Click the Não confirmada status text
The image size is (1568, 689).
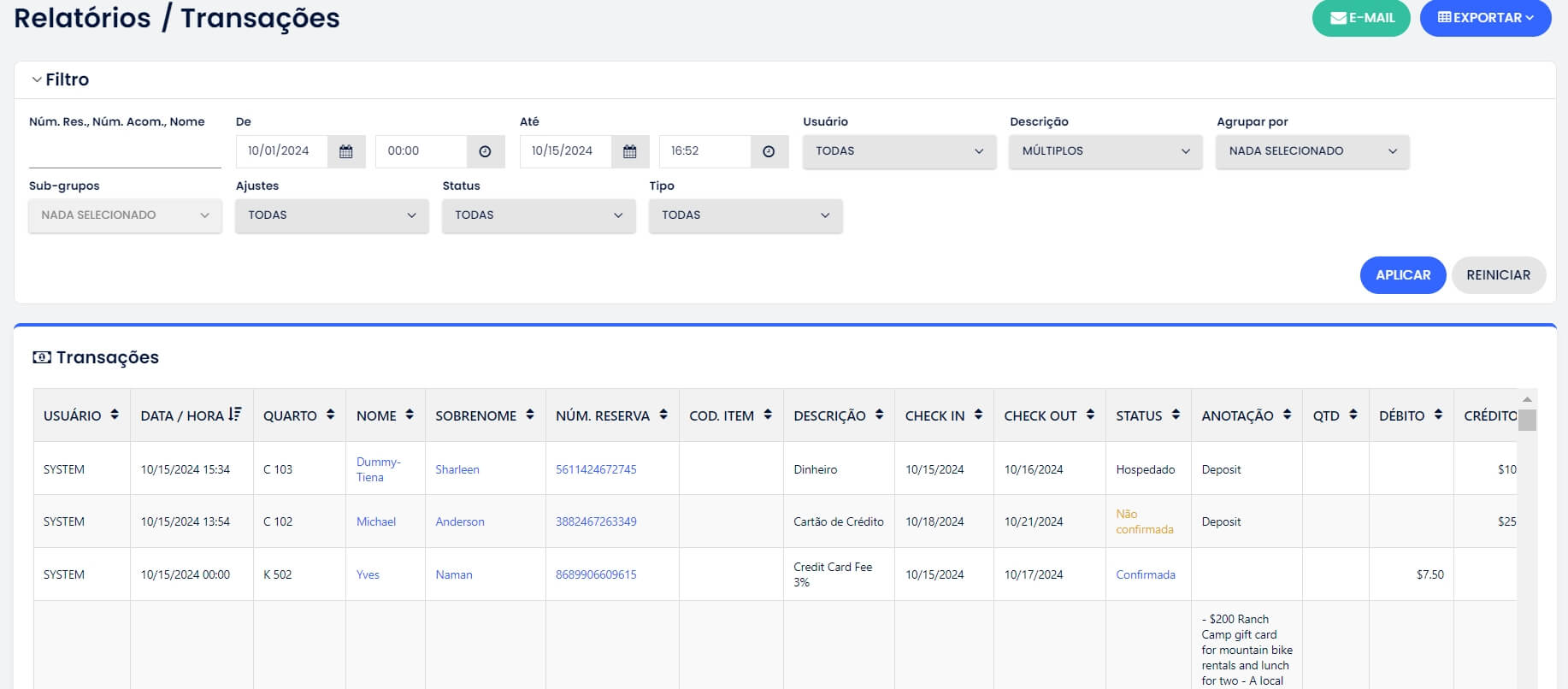(1145, 521)
